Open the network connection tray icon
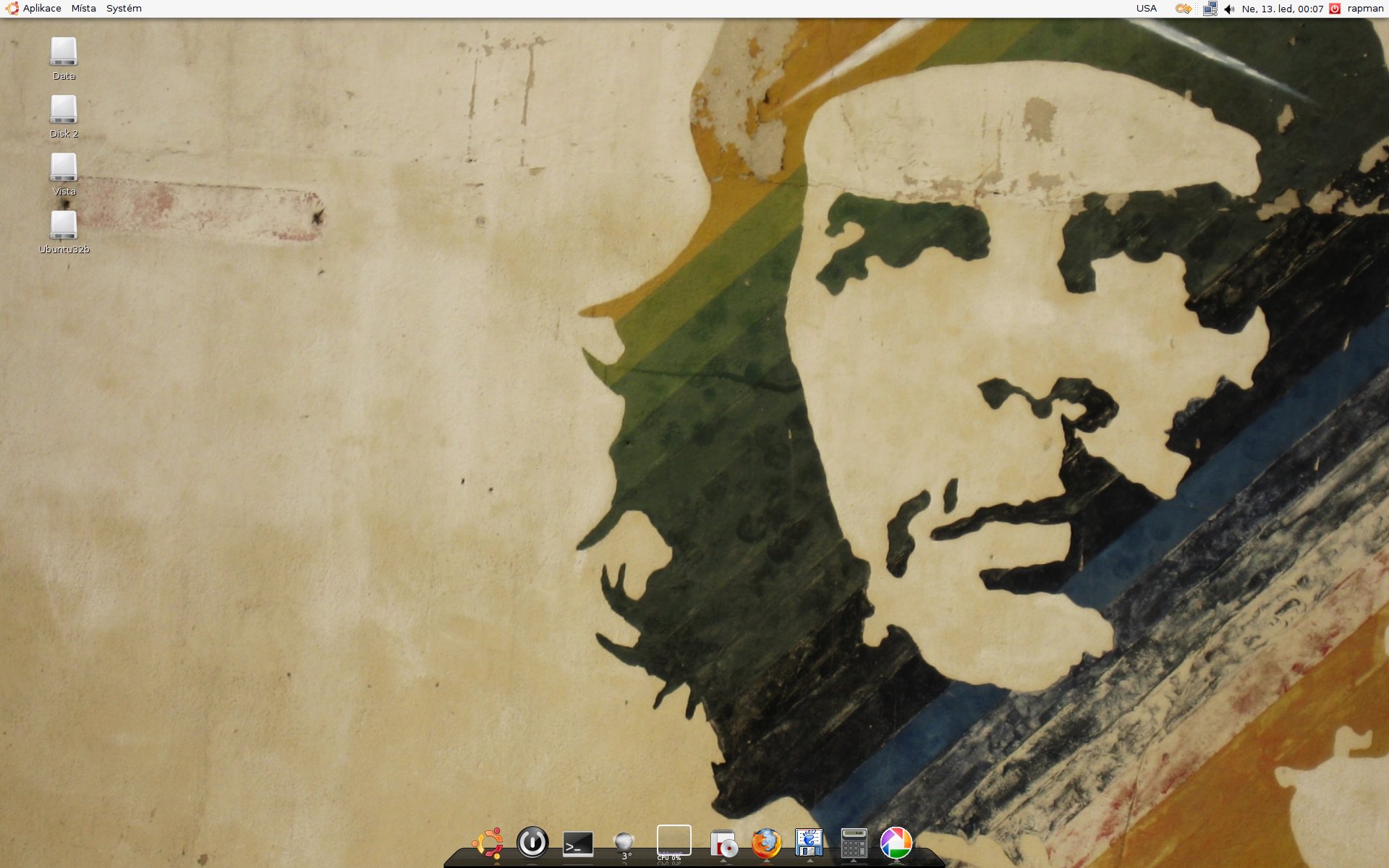The width and height of the screenshot is (1389, 868). [1210, 9]
